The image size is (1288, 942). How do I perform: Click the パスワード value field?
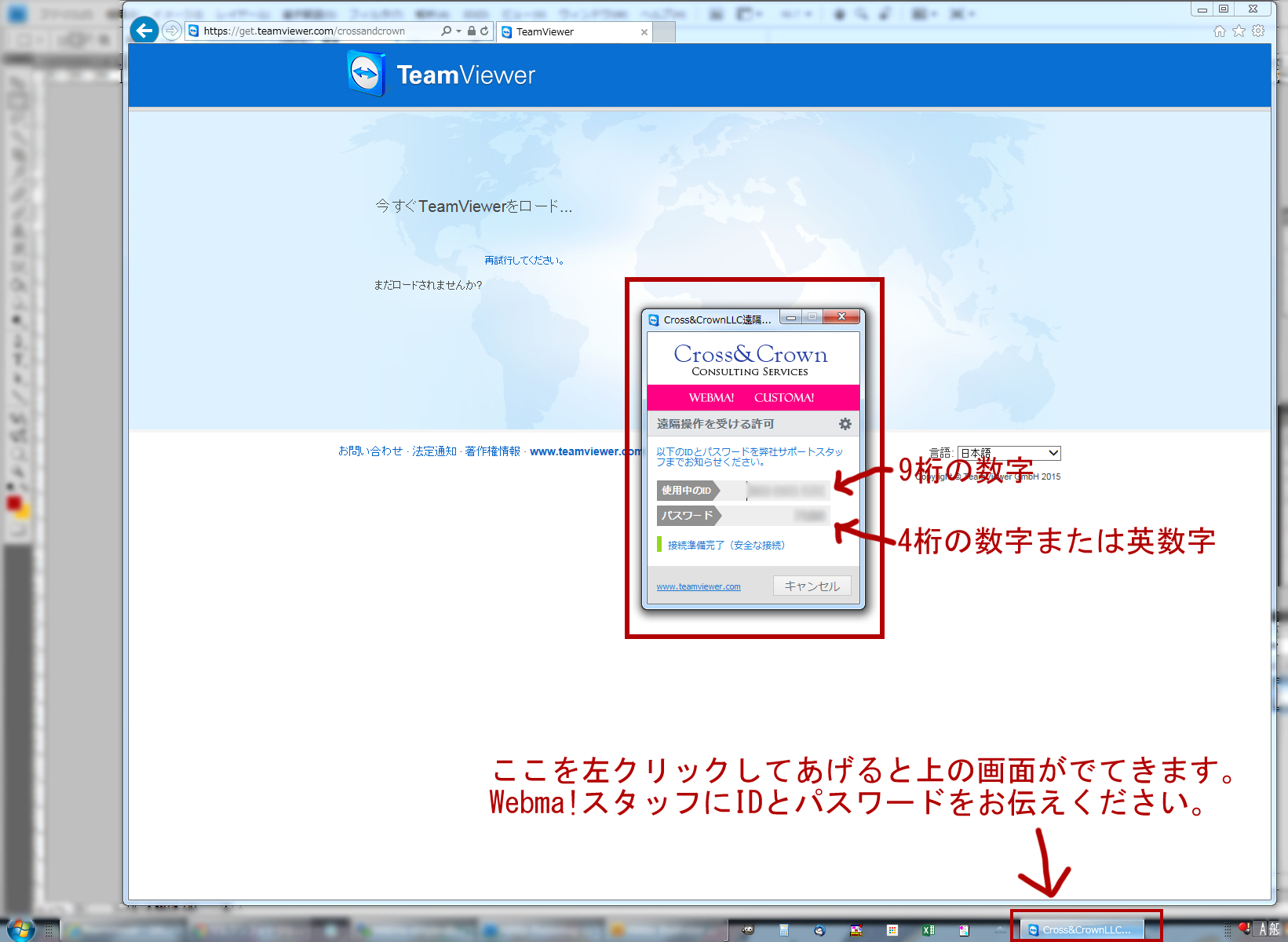[x=775, y=516]
